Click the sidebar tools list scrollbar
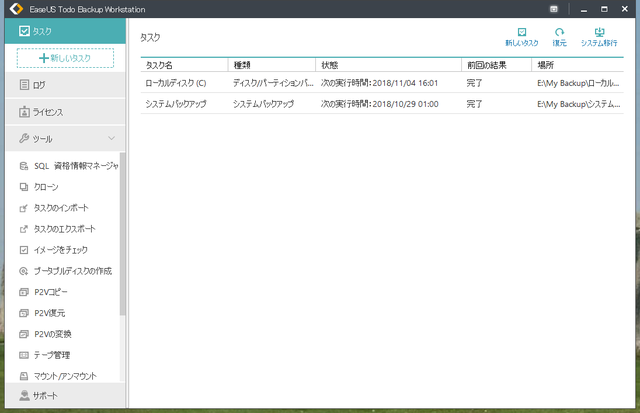The width and height of the screenshot is (640, 413). (122, 233)
